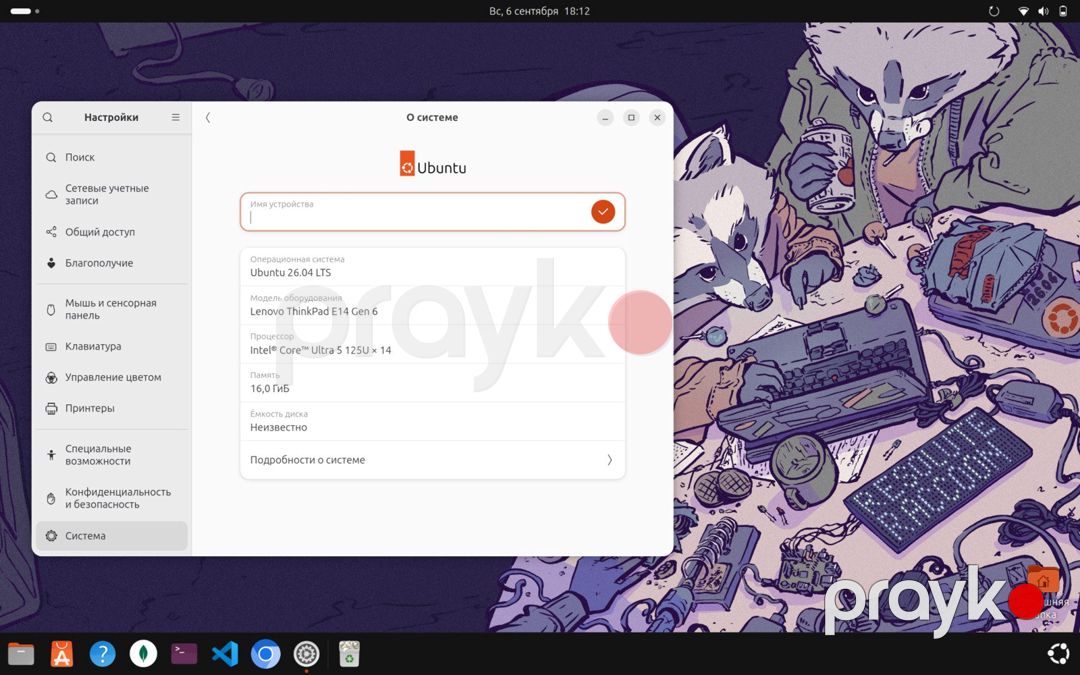The height and width of the screenshot is (675, 1080).
Task: Click the printer icon in the sidebar
Action: 51,408
